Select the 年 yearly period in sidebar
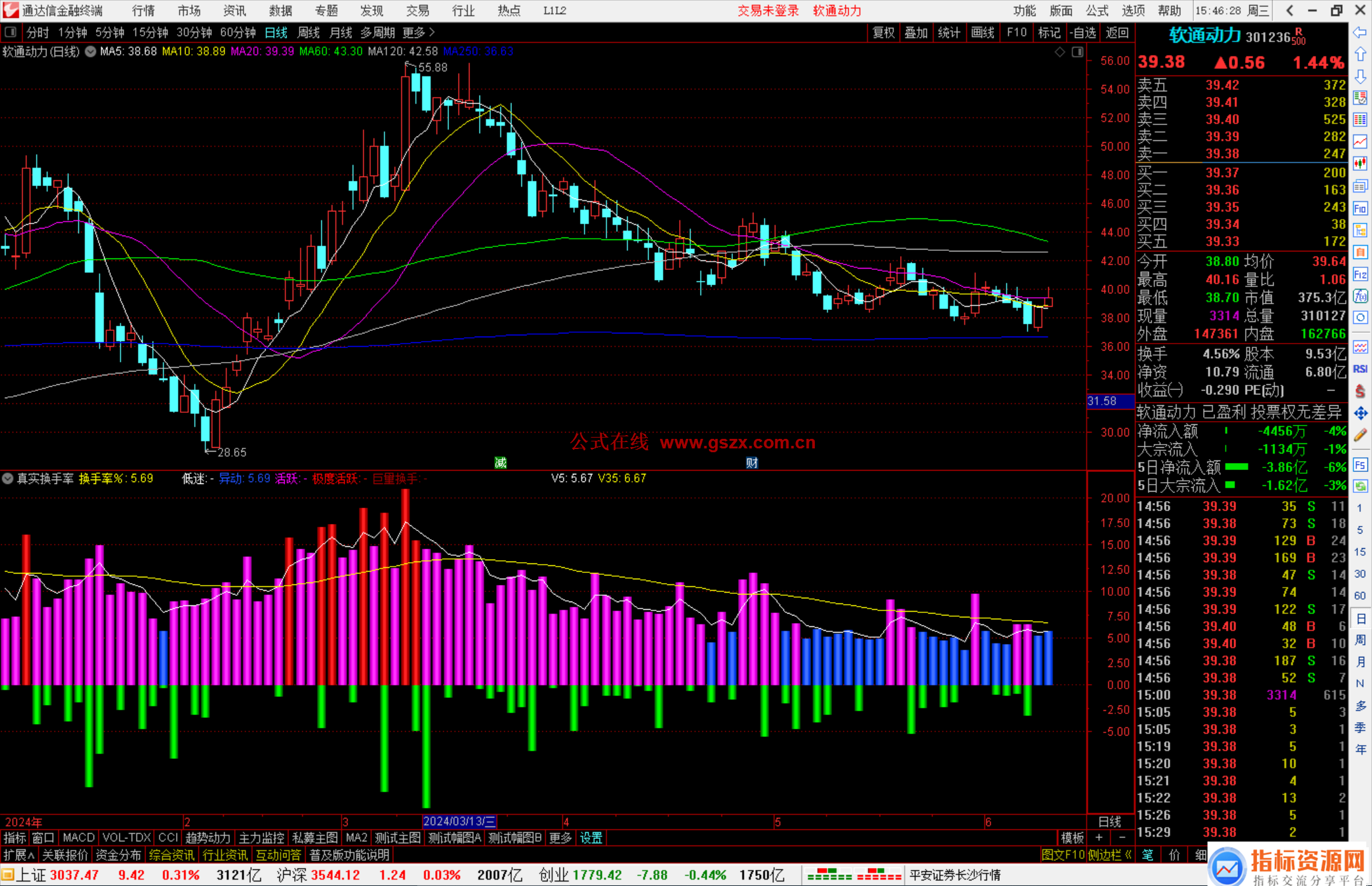Viewport: 1372px width, 886px height. 1360,749
